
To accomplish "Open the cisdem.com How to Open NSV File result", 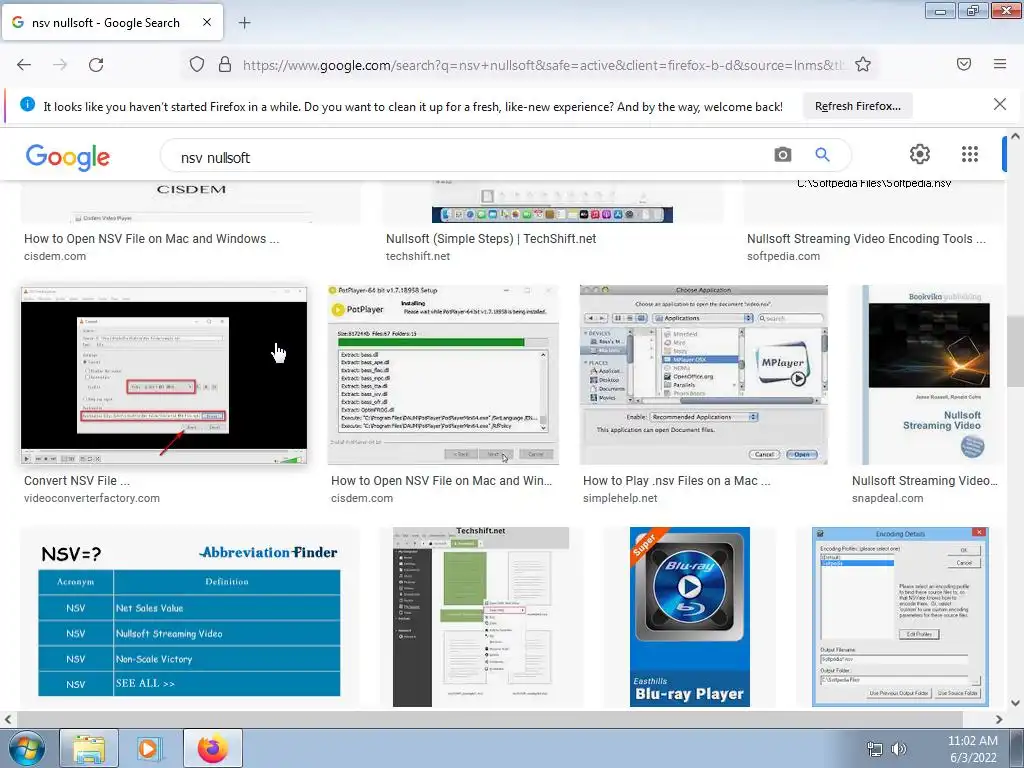I will 152,239.
